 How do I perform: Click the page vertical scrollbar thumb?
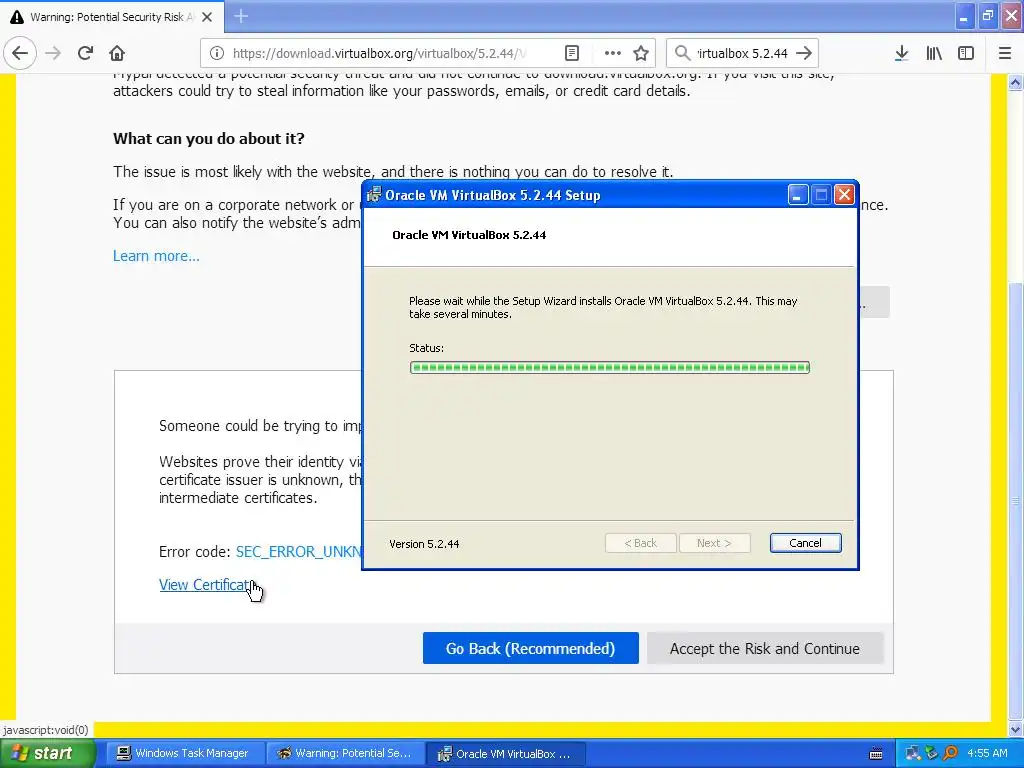point(1015,500)
